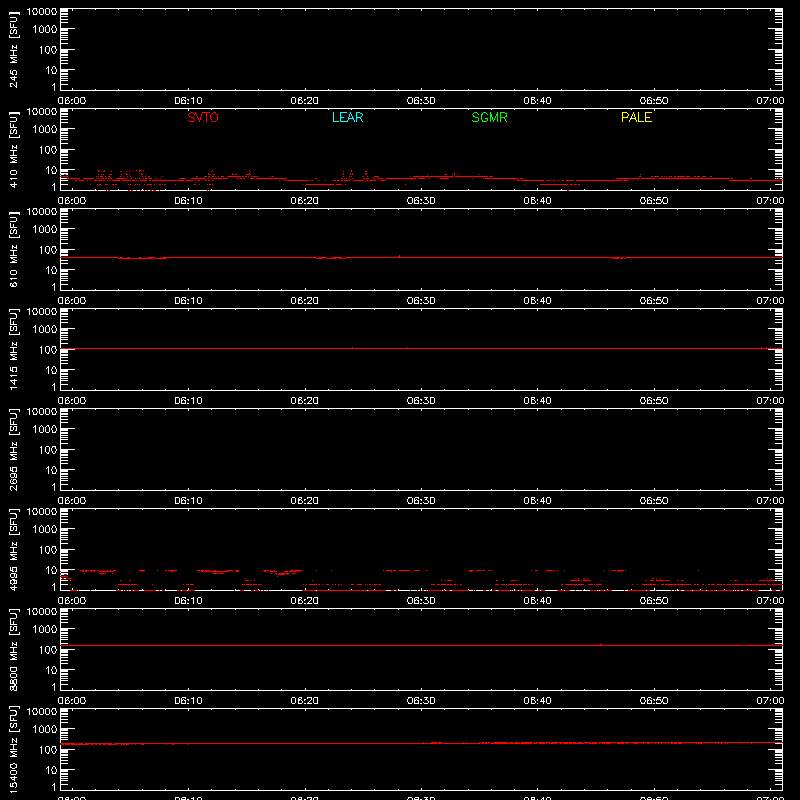Click the 06:10 time label below the 245 MHz plot
Viewport: 800px width, 800px height.
[188, 101]
